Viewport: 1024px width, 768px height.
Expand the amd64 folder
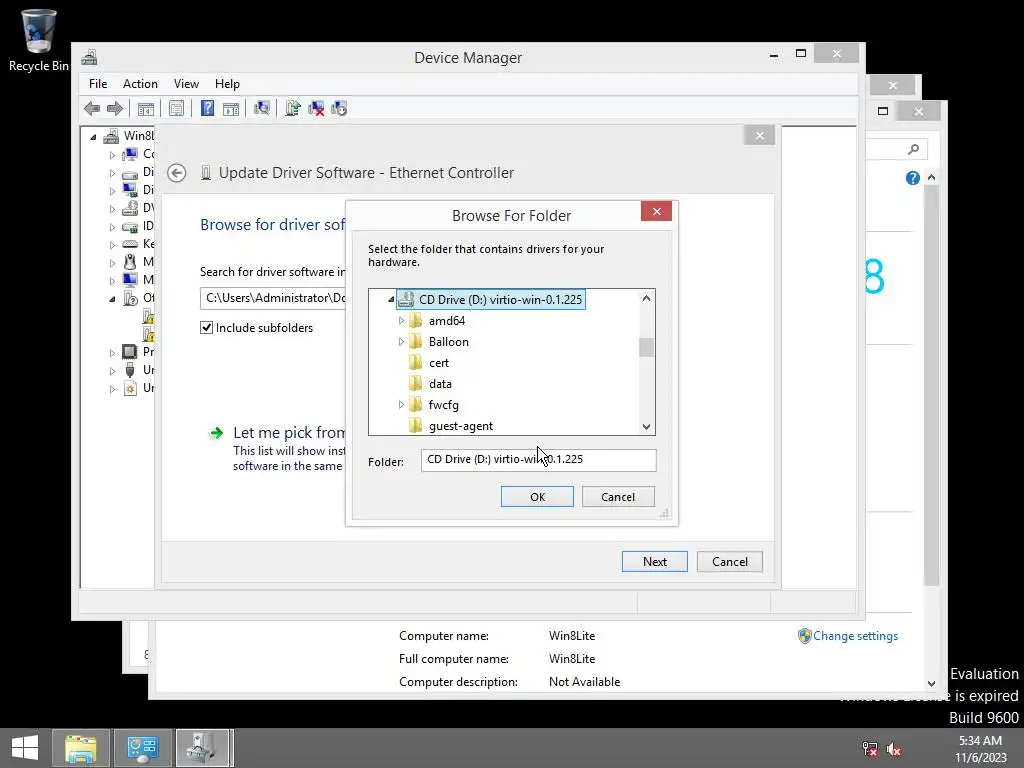[401, 321]
